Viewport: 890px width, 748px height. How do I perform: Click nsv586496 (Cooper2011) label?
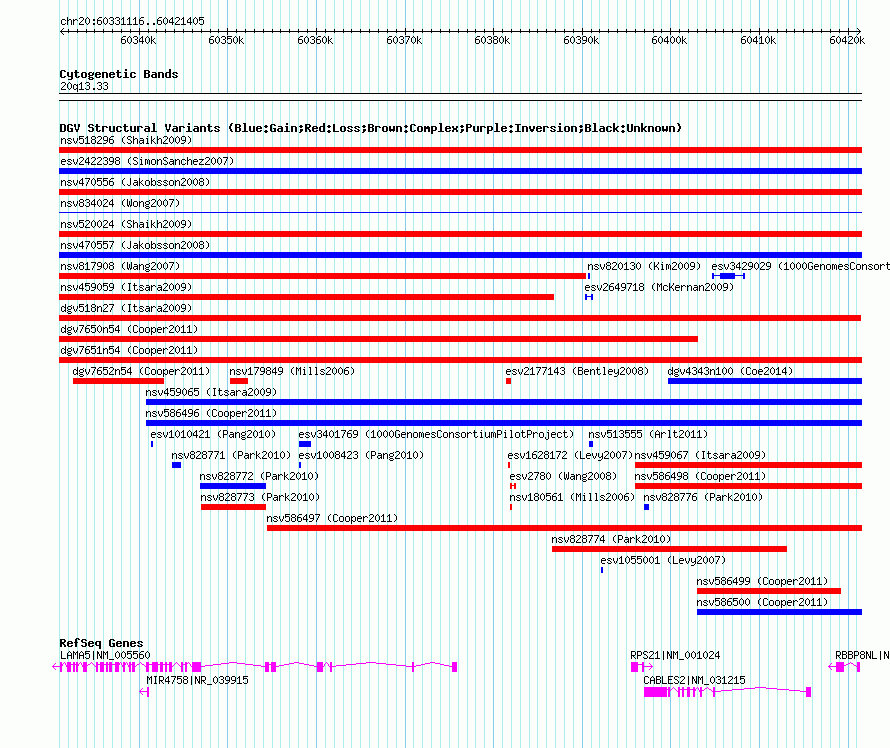211,413
